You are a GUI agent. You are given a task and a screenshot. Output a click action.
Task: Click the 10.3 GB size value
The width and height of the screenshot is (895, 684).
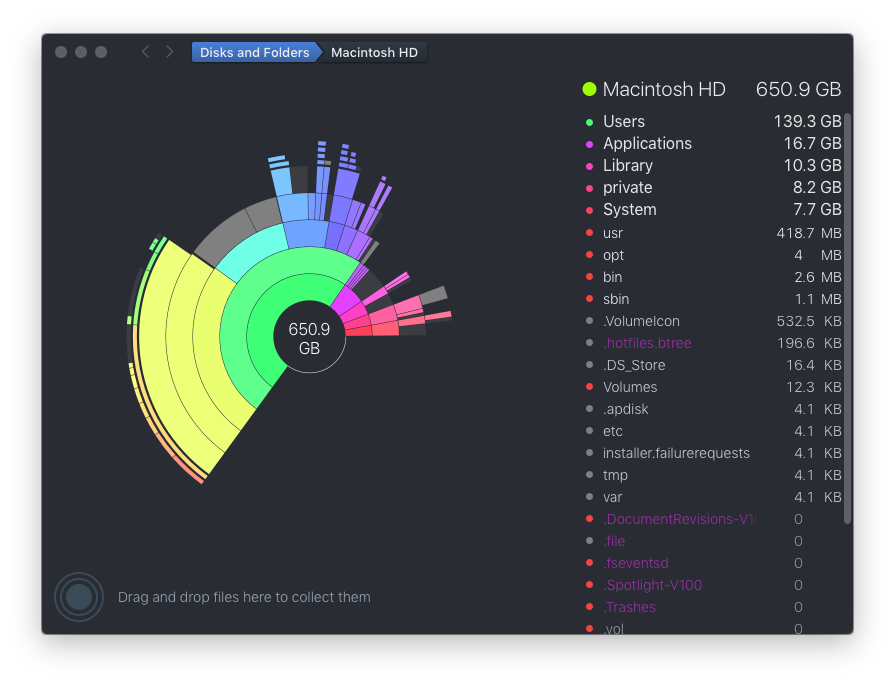click(x=812, y=166)
